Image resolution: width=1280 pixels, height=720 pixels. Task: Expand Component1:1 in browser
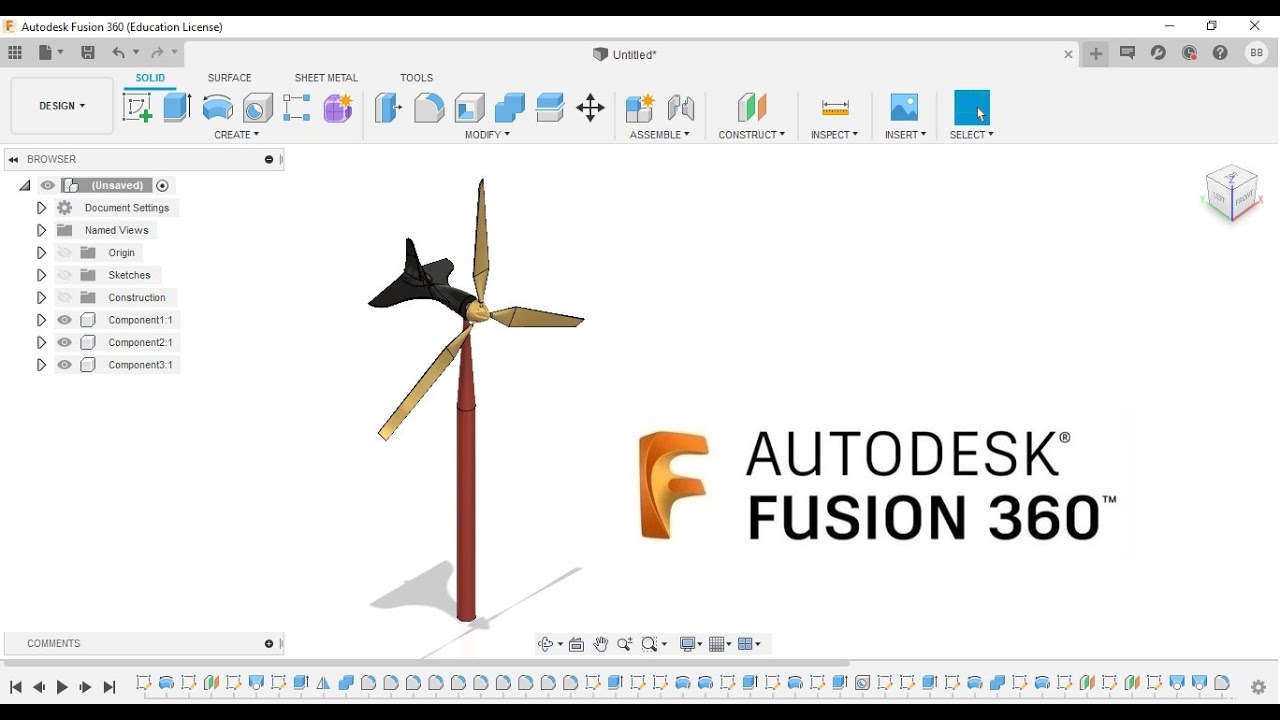(x=41, y=320)
